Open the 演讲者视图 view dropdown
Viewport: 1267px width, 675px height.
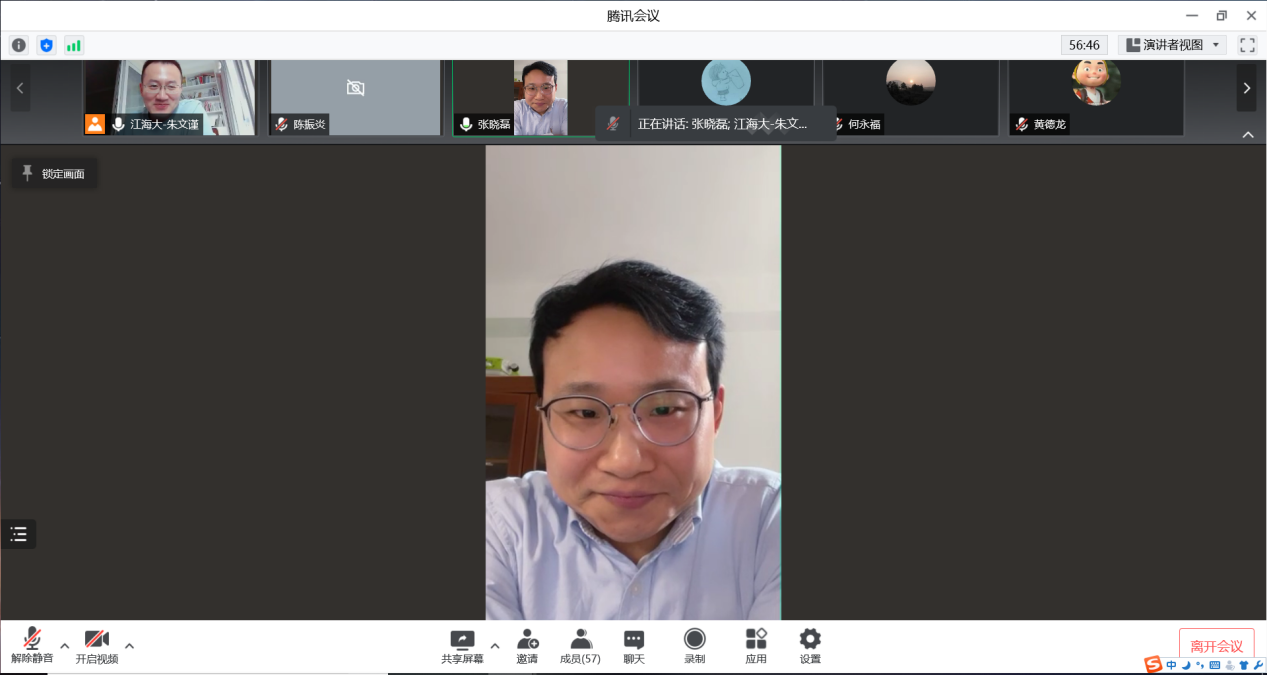(x=1172, y=45)
